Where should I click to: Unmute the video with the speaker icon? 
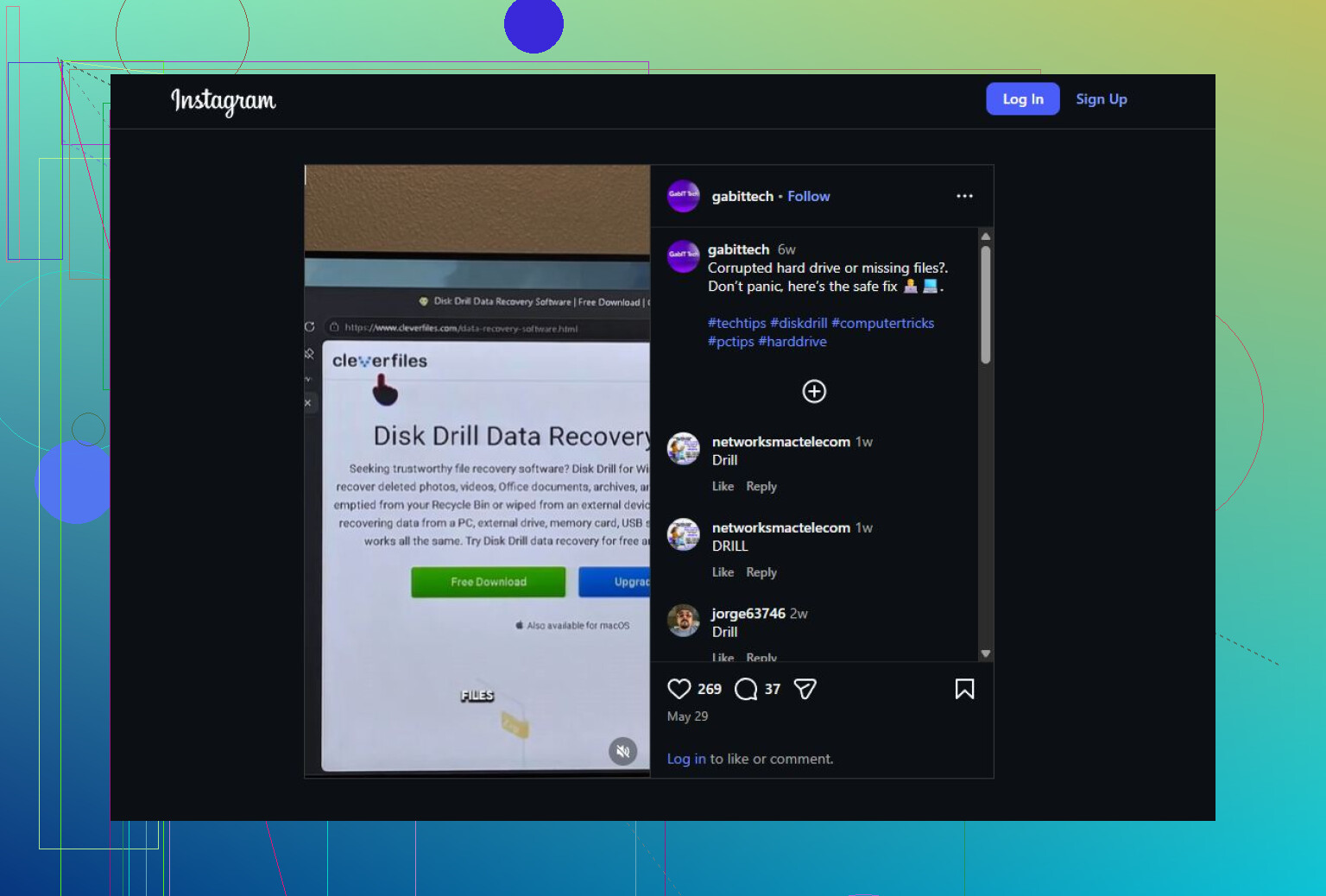[x=622, y=752]
